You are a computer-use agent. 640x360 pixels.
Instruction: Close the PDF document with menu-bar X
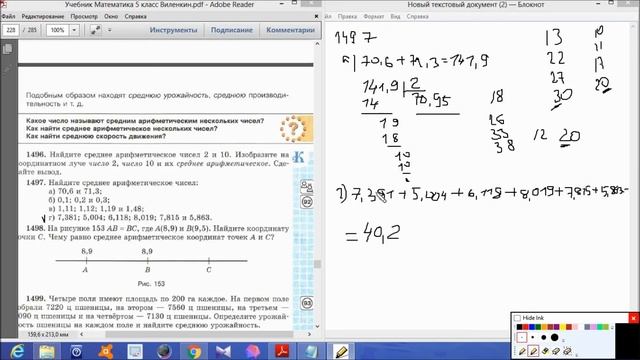[316, 17]
